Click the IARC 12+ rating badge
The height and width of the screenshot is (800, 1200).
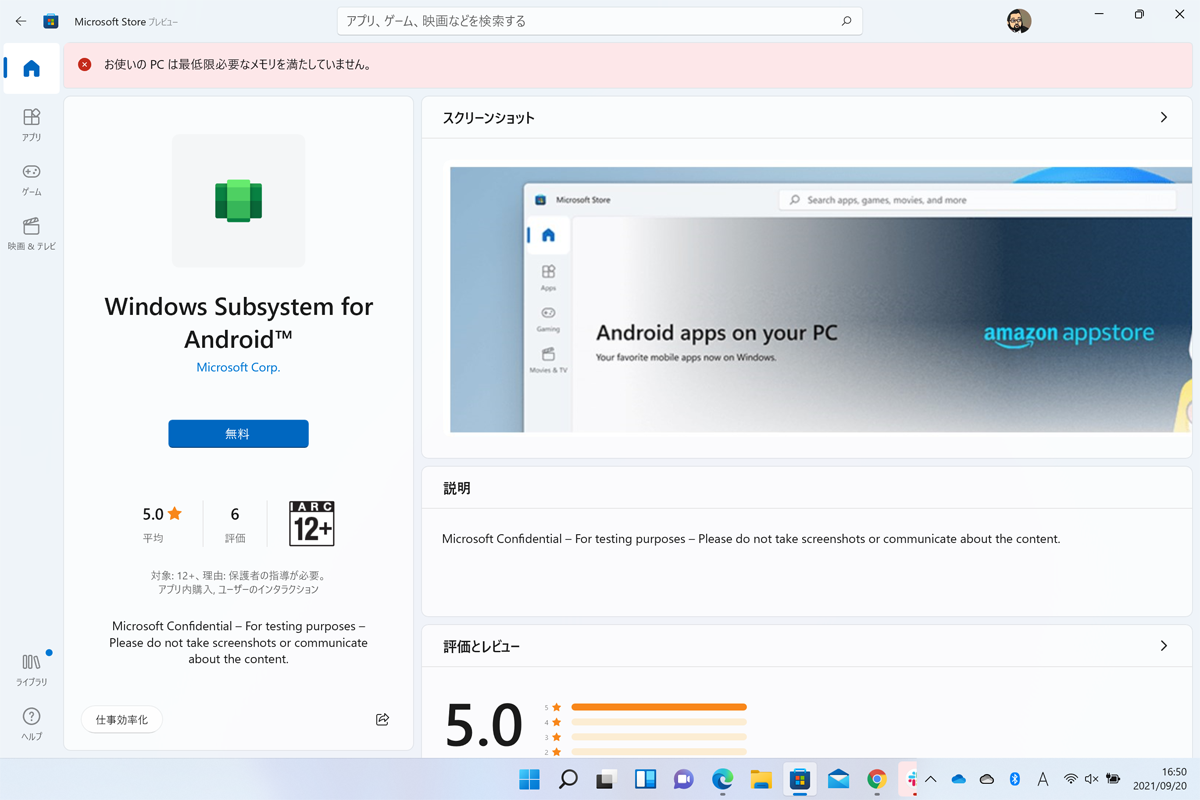coord(311,523)
